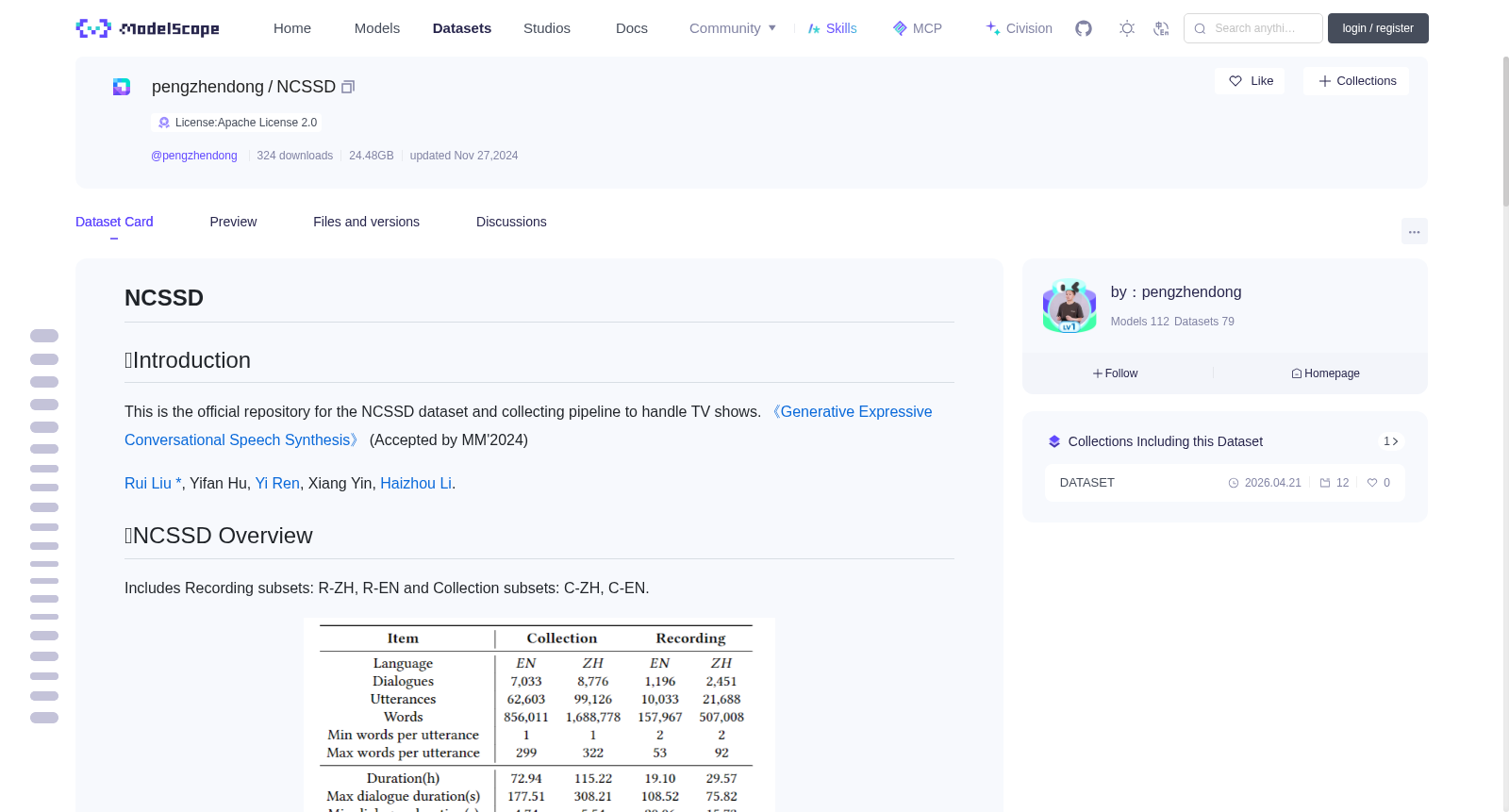The image size is (1509, 812).
Task: Click the login / register button
Action: pyautogui.click(x=1378, y=28)
